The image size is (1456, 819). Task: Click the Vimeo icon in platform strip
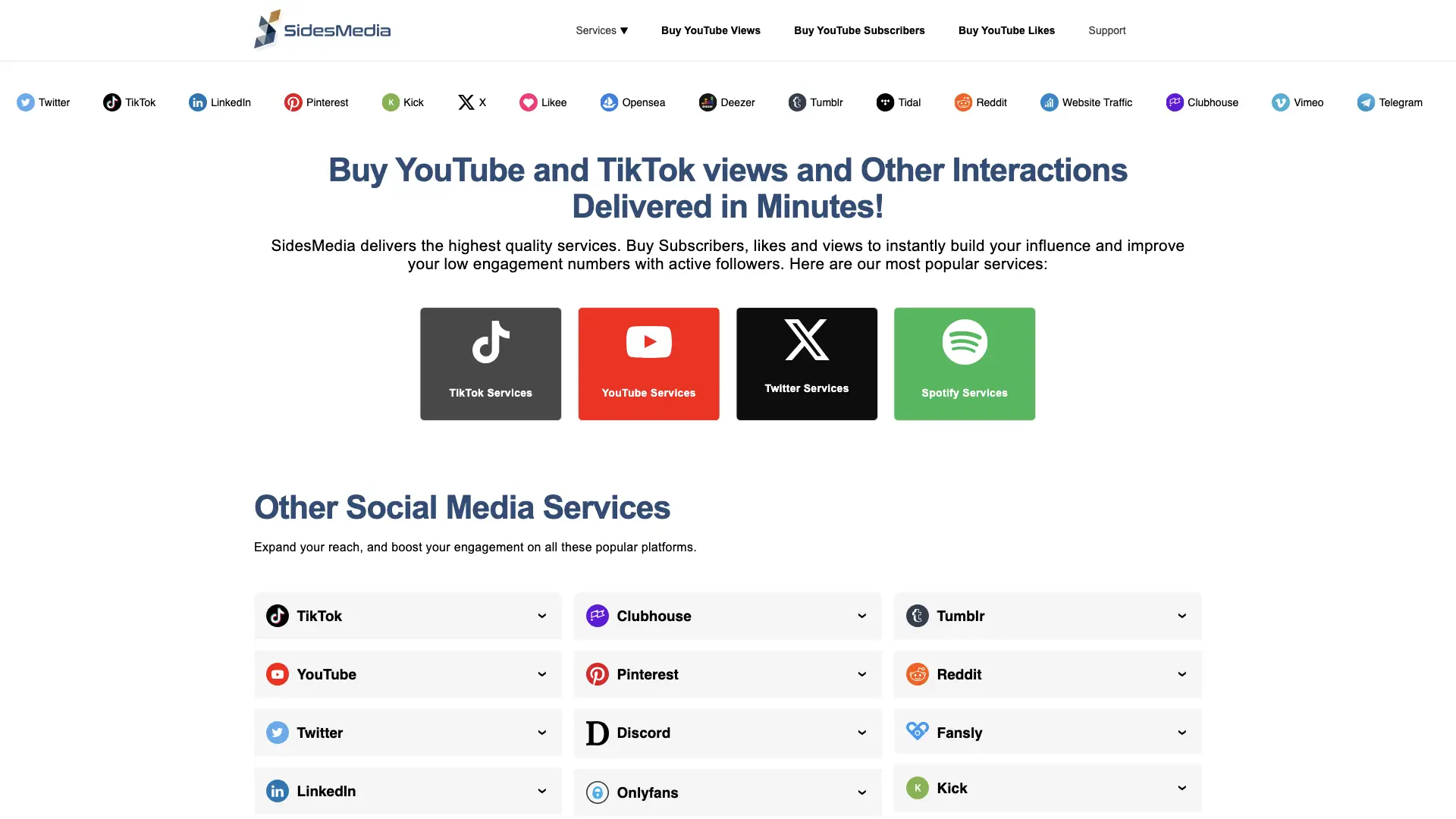[x=1280, y=102]
